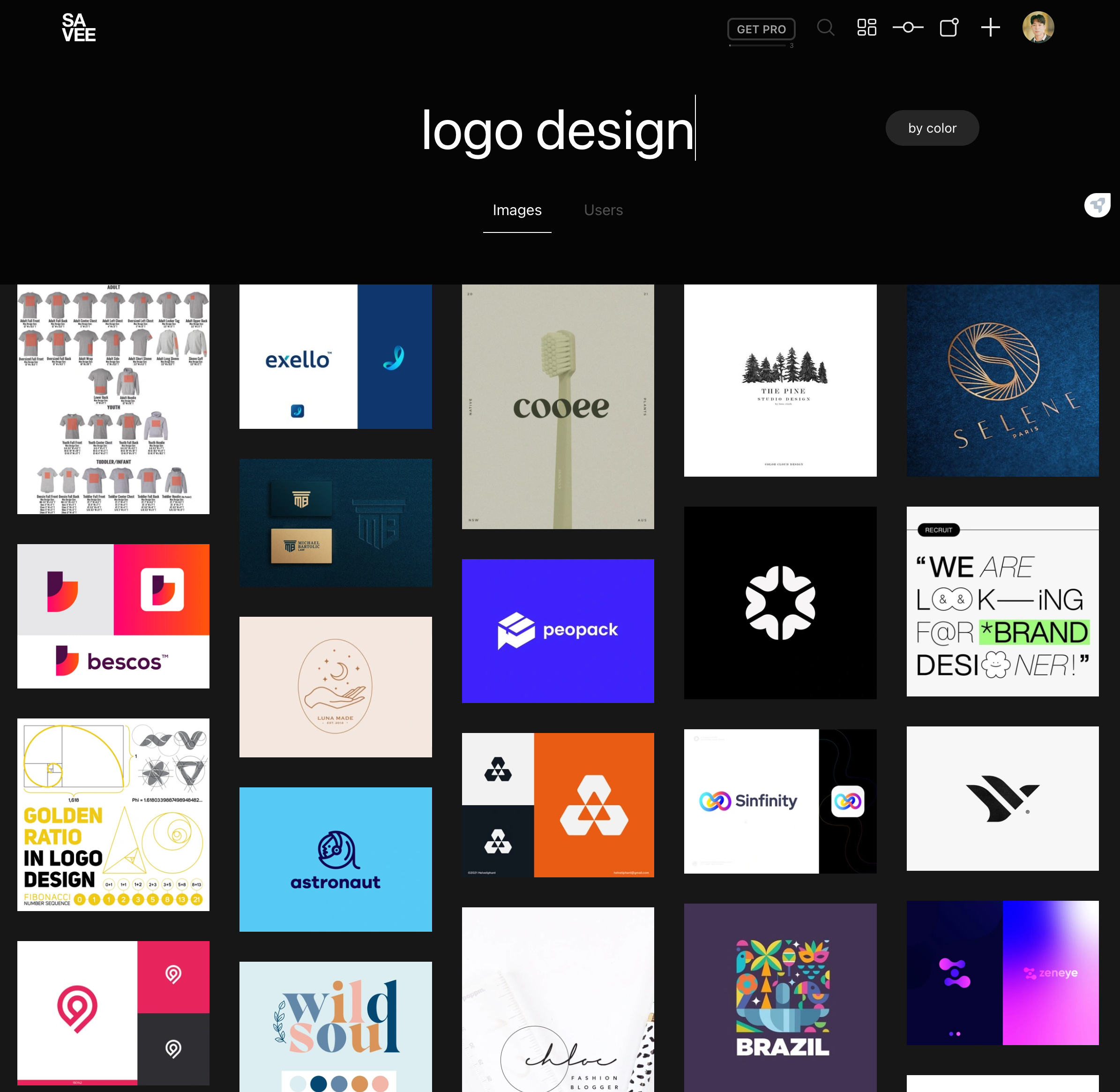1120x1092 pixels.
Task: Switch to the Users tab
Action: point(603,210)
